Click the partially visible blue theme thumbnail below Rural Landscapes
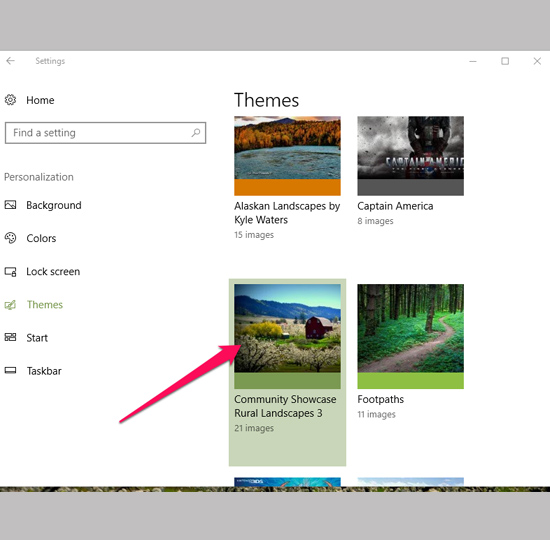 (287, 482)
